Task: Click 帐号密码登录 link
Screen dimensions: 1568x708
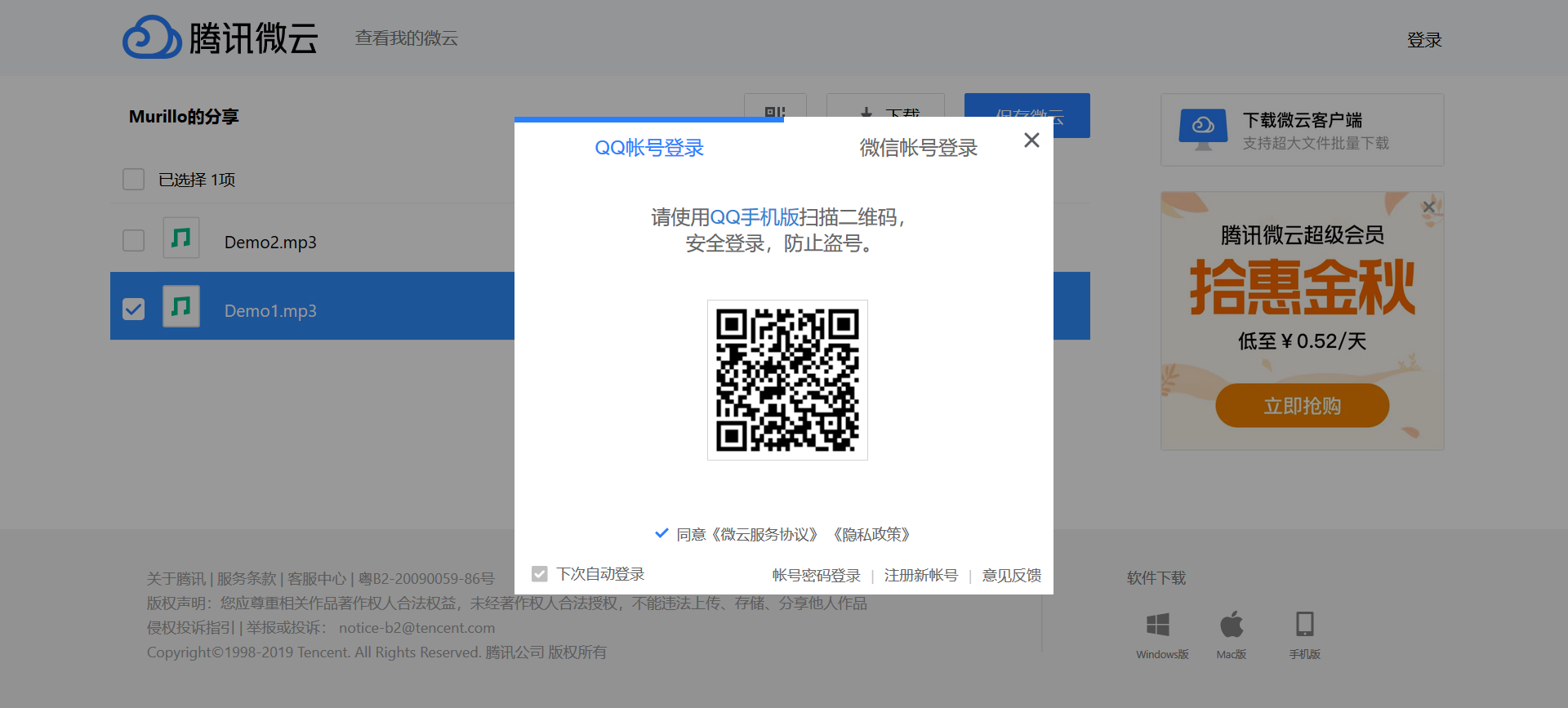Action: tap(817, 575)
